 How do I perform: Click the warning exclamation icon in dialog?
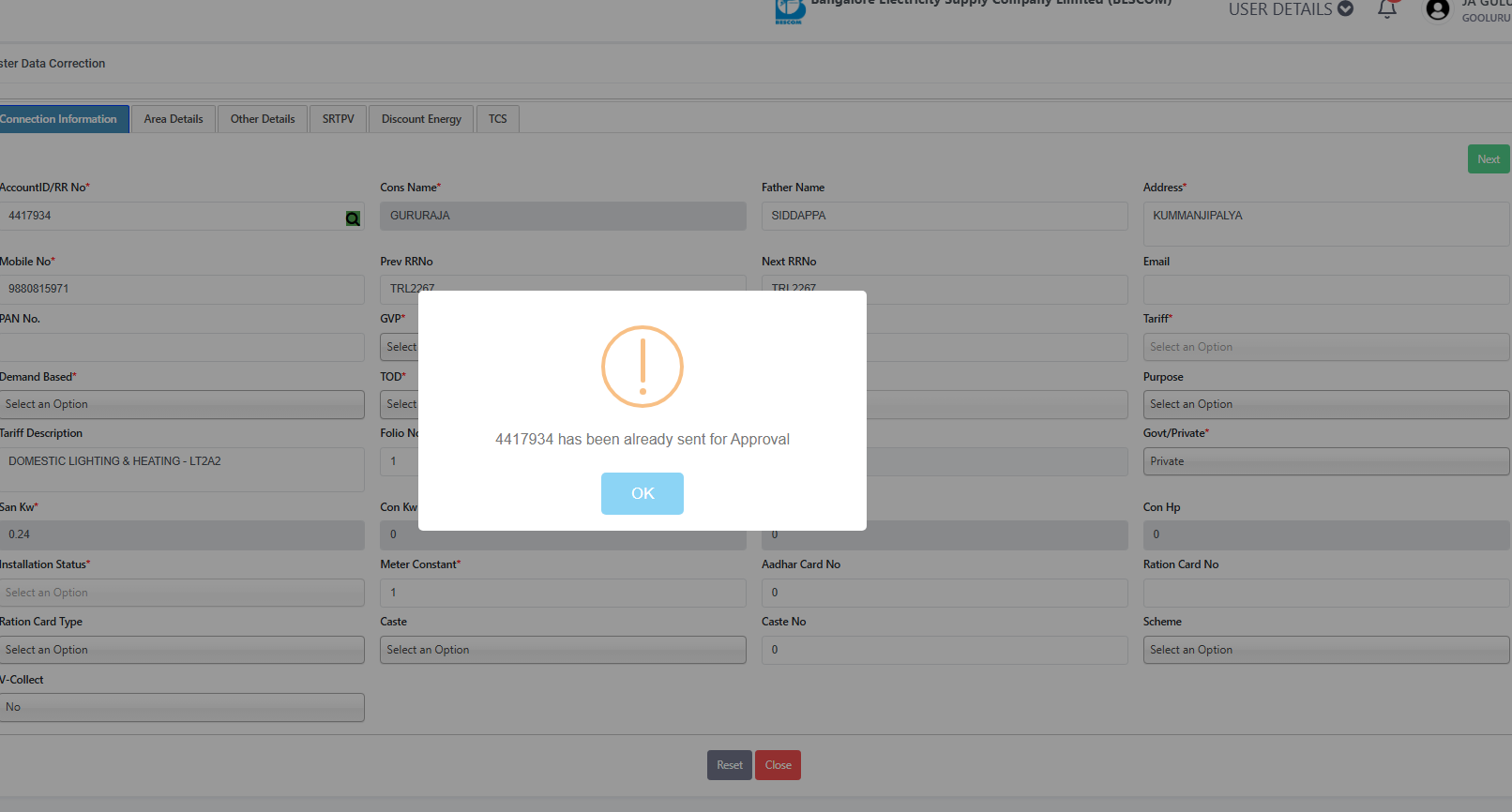click(643, 367)
